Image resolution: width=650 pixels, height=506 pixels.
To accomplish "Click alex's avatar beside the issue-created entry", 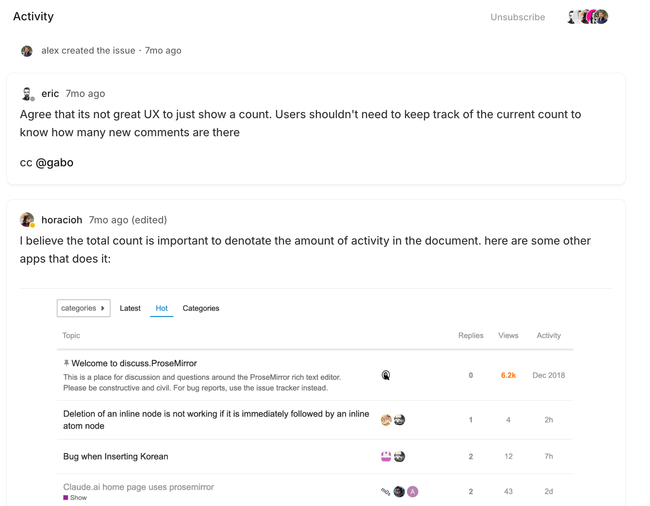I will point(27,51).
